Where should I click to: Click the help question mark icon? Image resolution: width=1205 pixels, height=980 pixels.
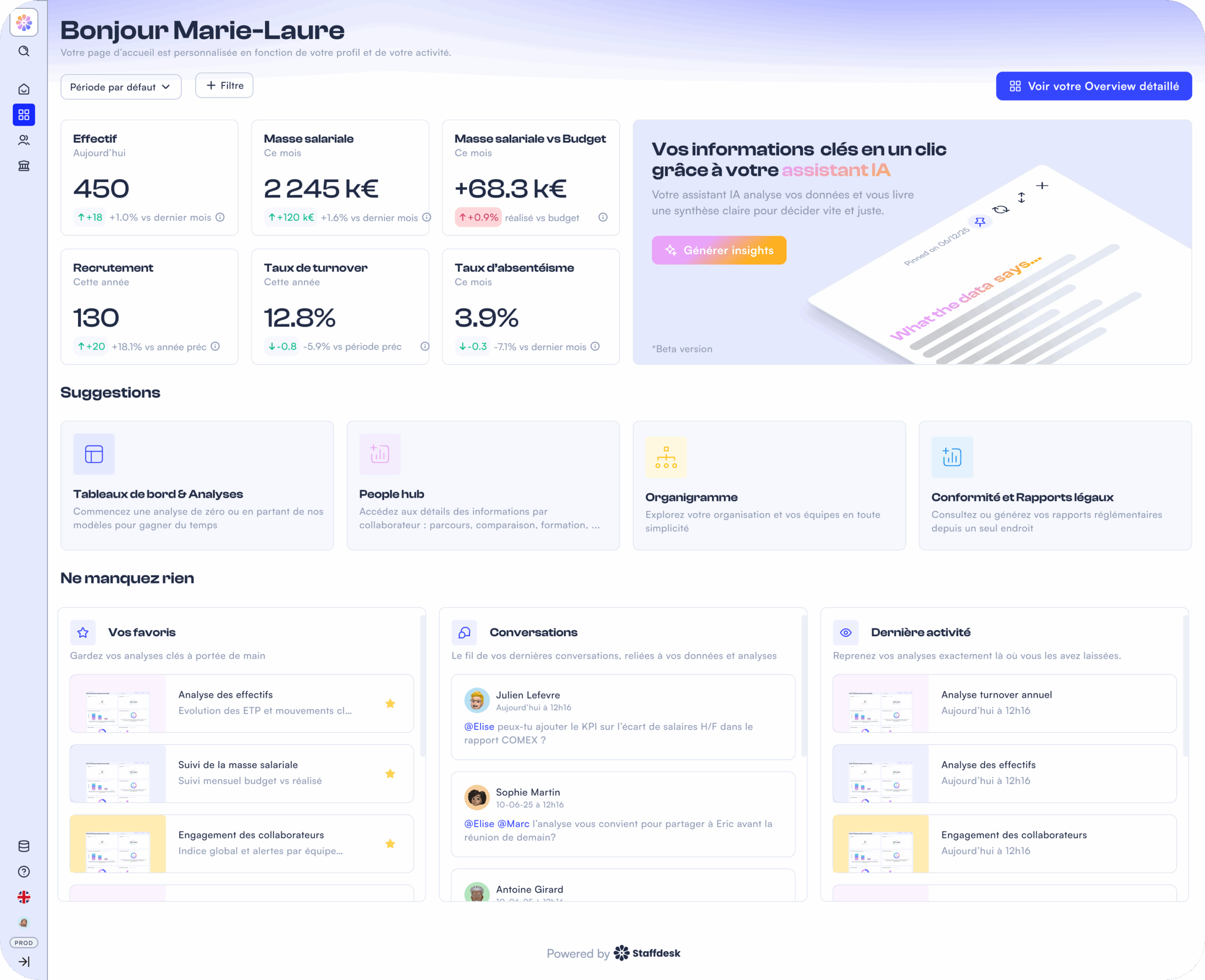(24, 872)
